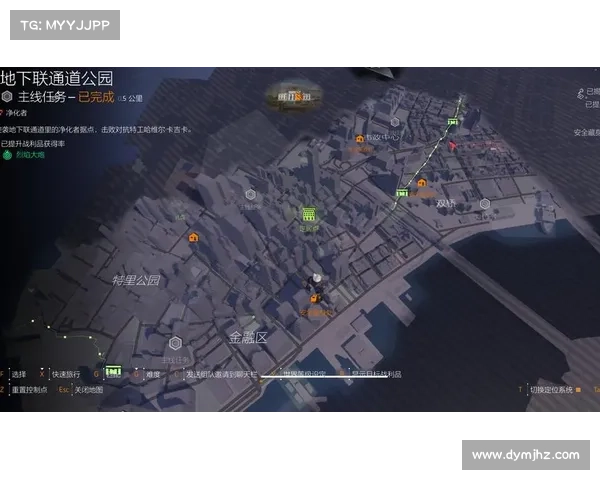Click the 主线任务 label under bottom hexagon
600x480 pixels.
(175, 360)
